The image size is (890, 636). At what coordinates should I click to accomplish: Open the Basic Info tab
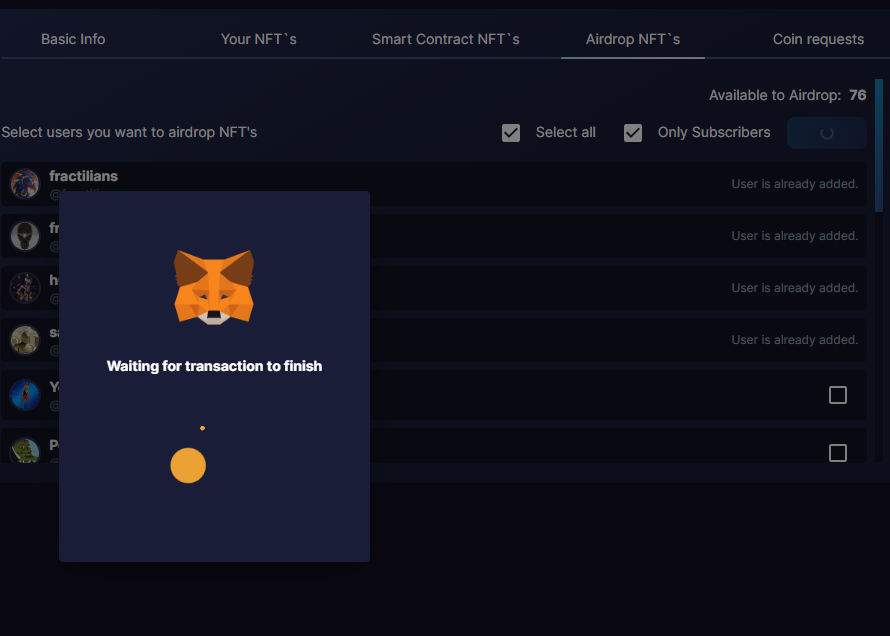(73, 39)
